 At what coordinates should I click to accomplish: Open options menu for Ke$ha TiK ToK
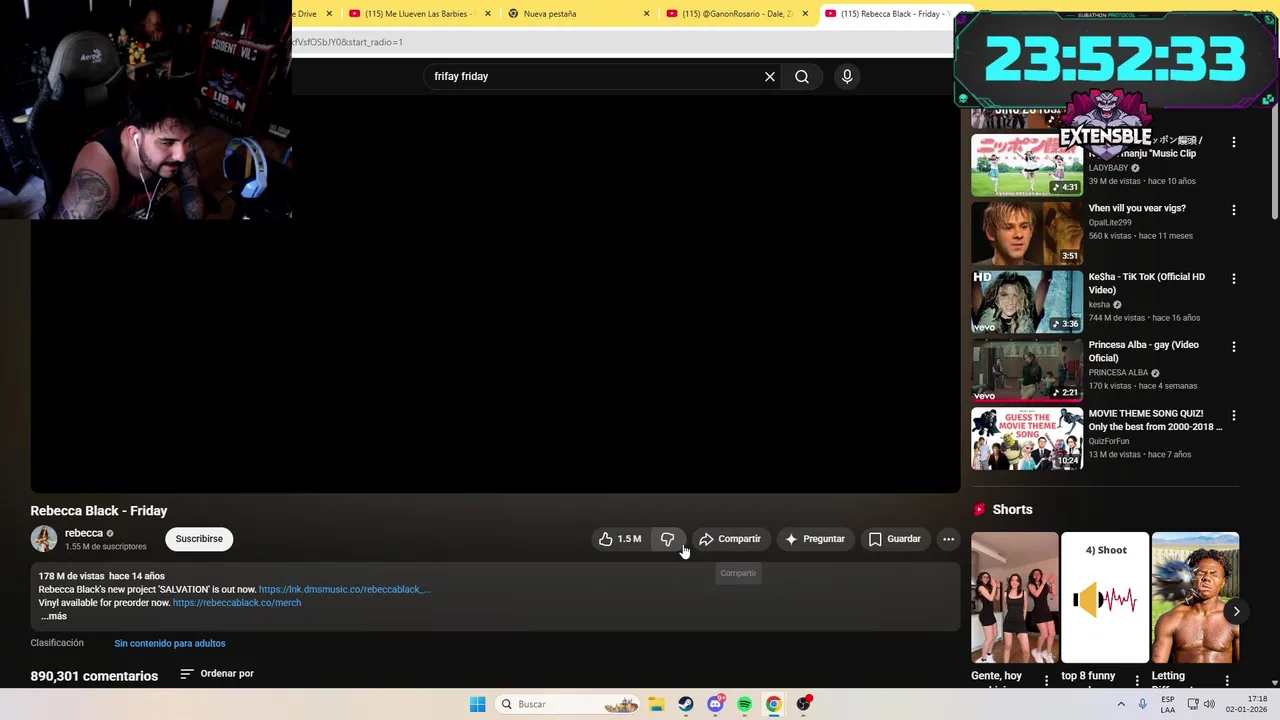1233,279
